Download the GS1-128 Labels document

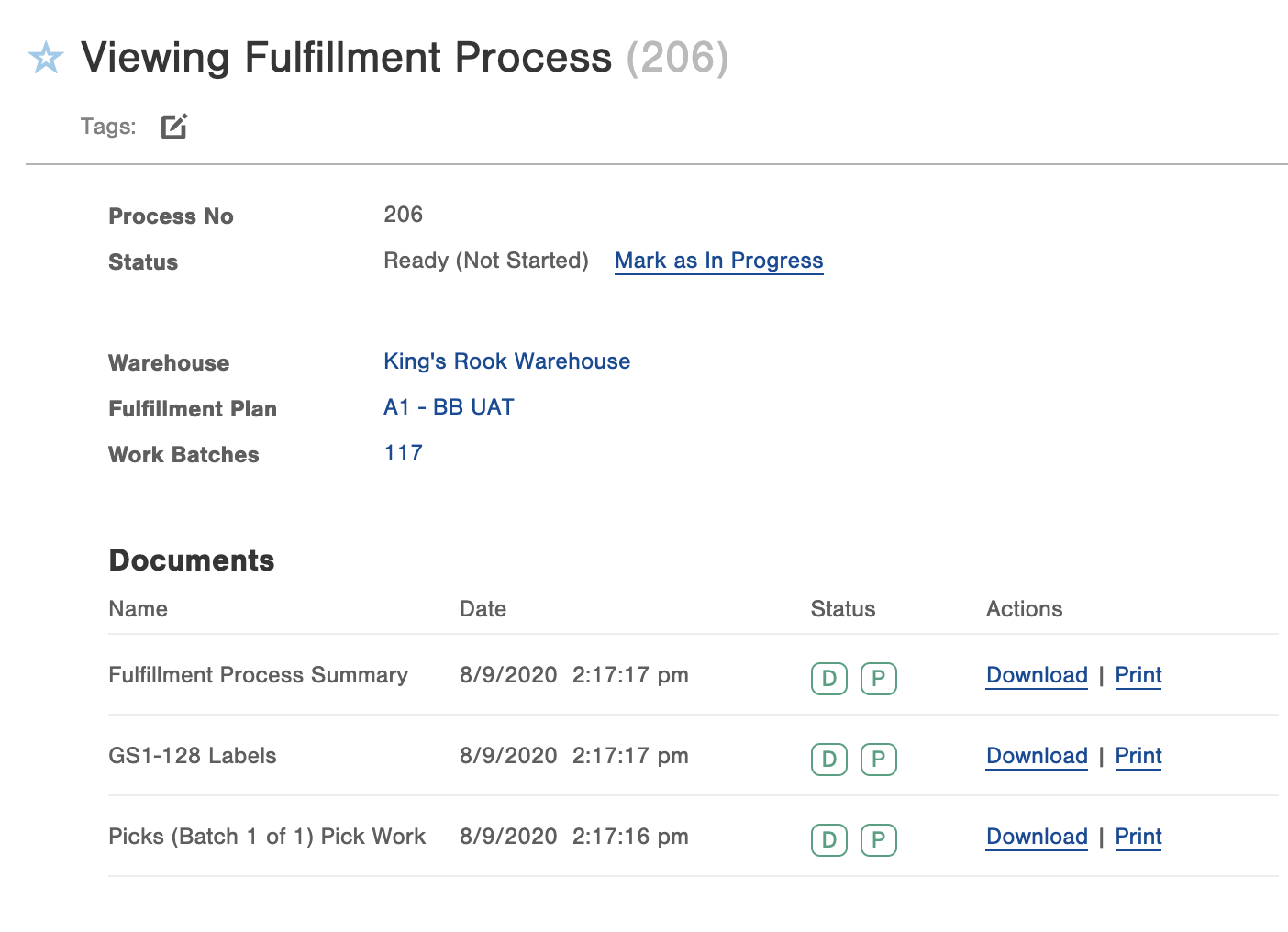tap(1037, 756)
